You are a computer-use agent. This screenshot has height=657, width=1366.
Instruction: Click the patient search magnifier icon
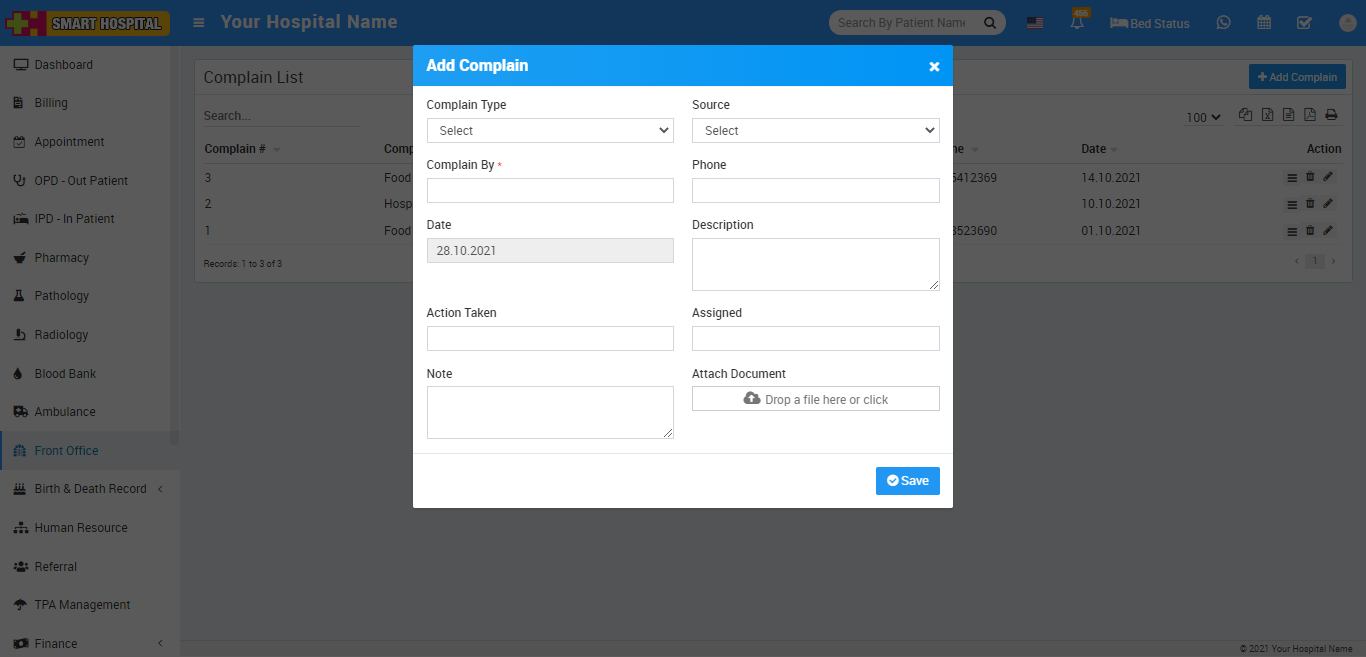point(990,23)
